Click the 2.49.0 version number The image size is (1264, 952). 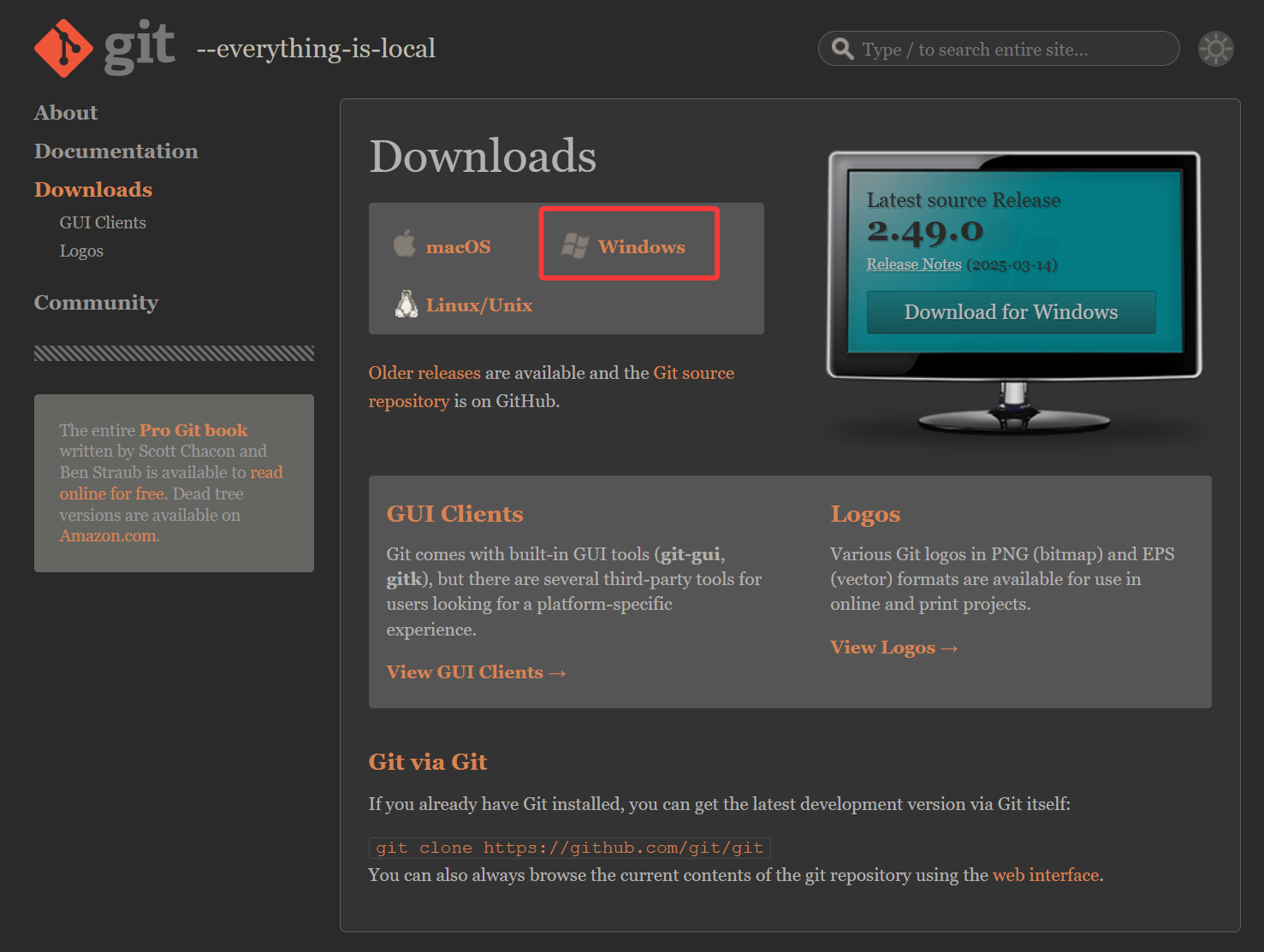point(925,231)
